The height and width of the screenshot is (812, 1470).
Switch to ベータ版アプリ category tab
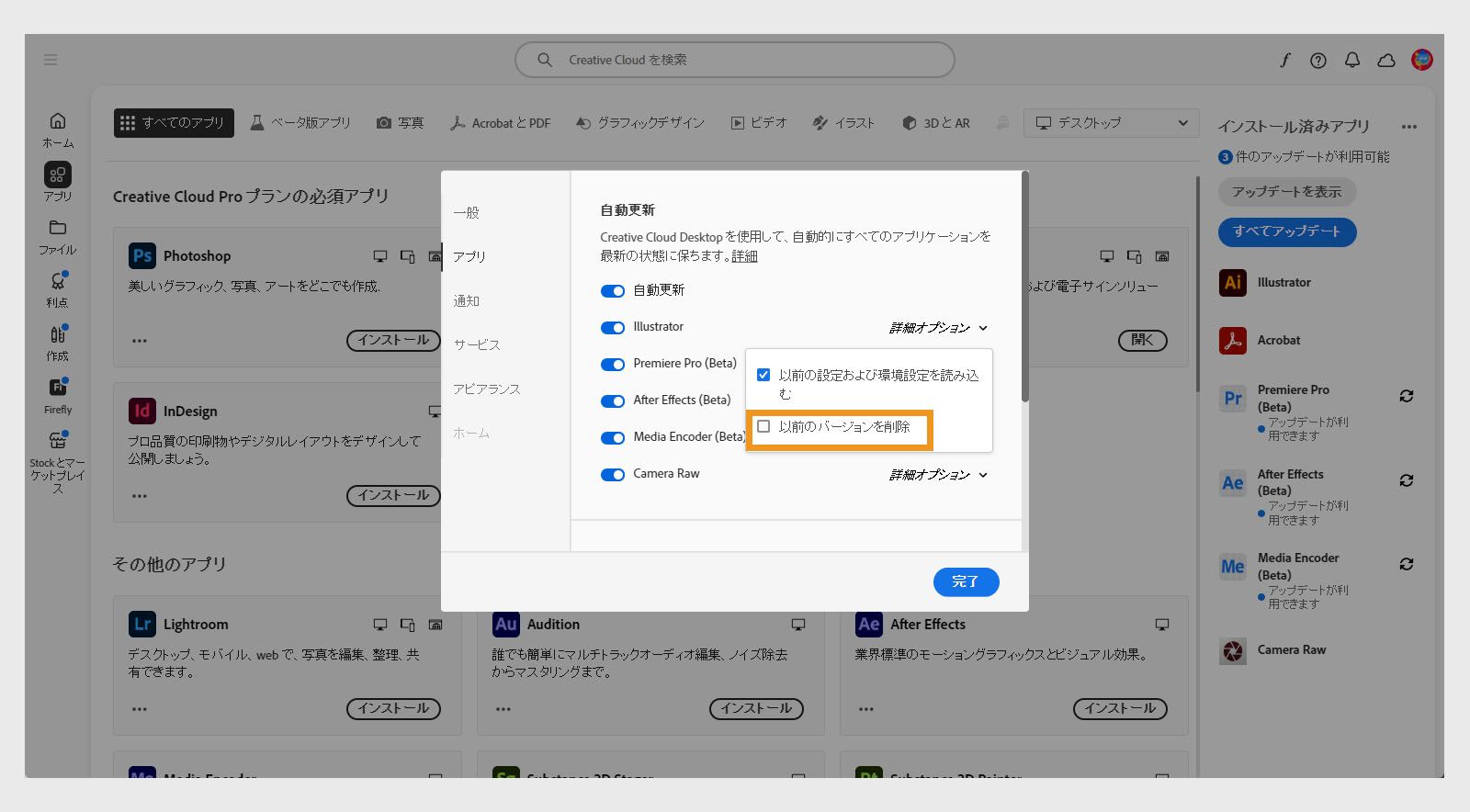300,123
